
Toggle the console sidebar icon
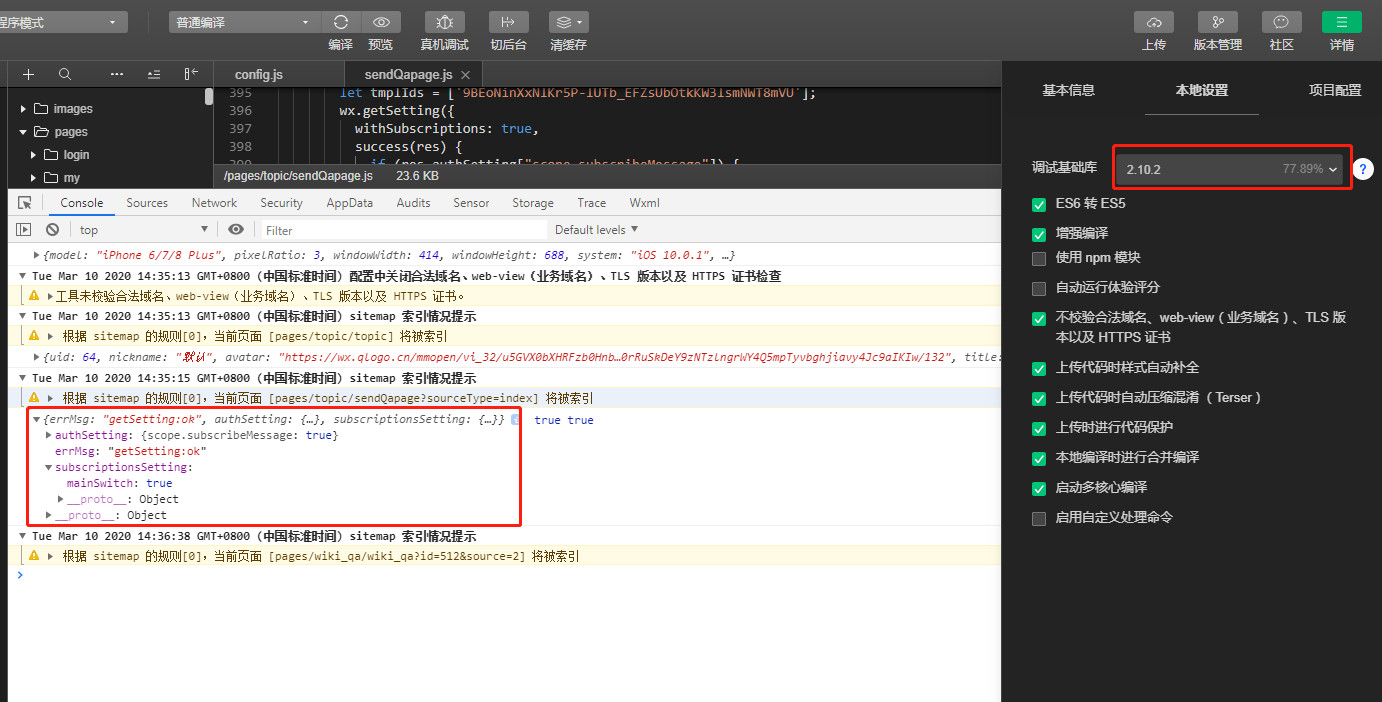click(24, 230)
